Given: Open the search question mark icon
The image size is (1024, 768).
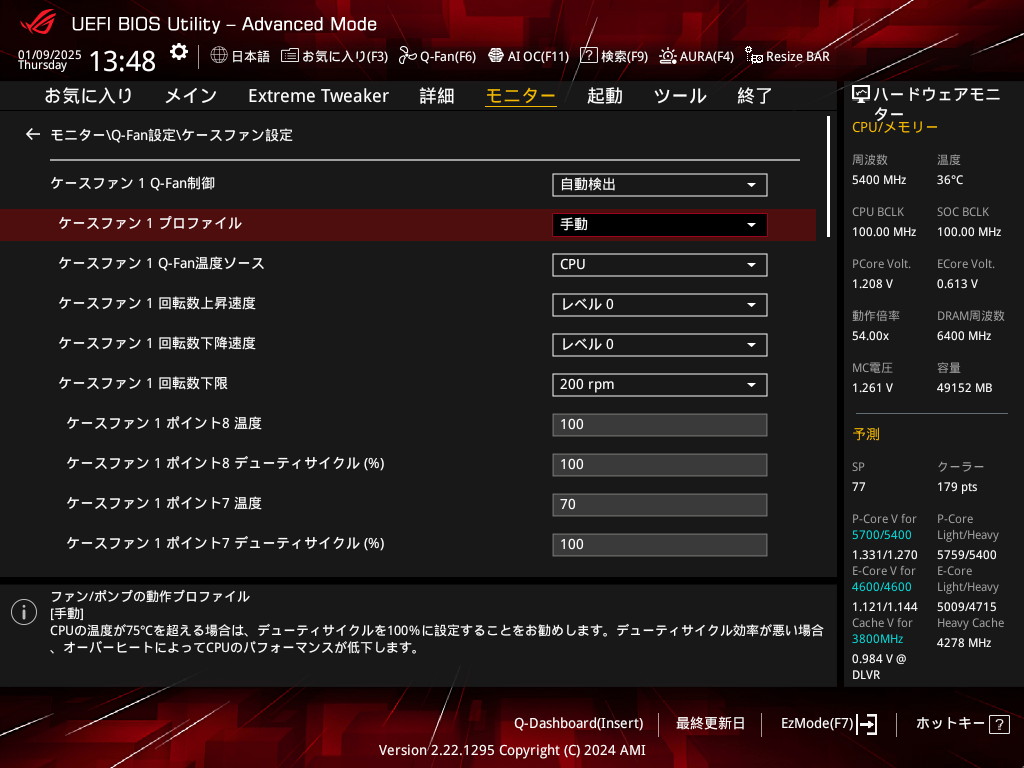Looking at the screenshot, I should 589,56.
